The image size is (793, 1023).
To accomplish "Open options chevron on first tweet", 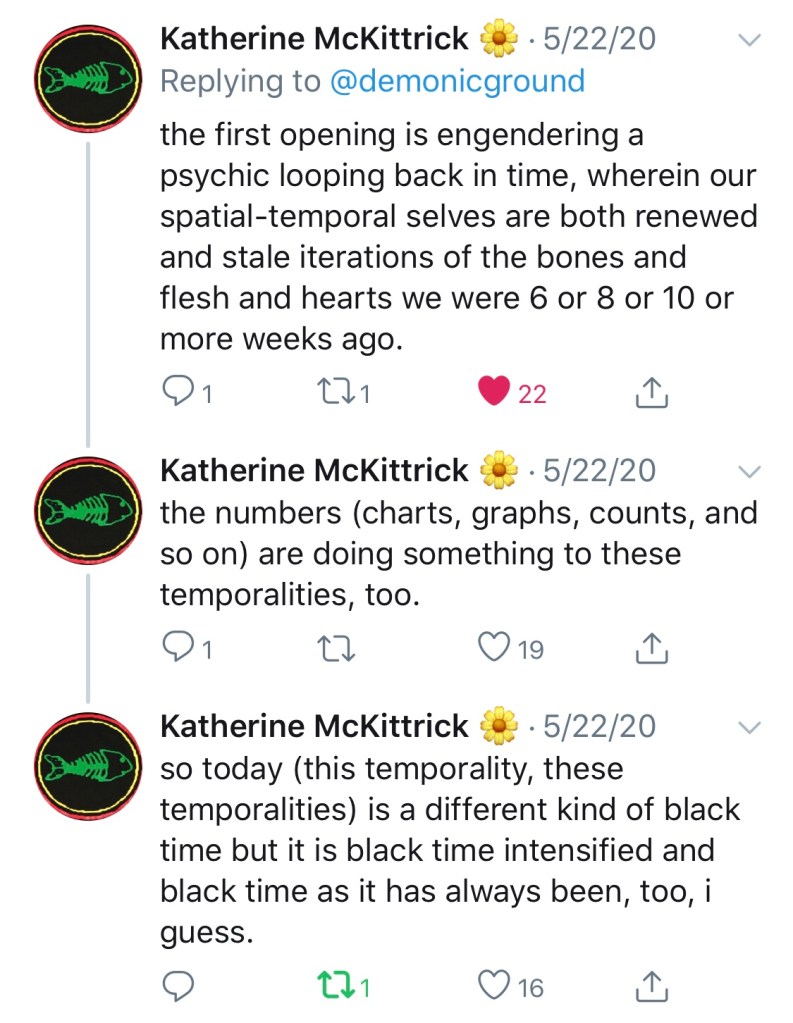I will (747, 40).
